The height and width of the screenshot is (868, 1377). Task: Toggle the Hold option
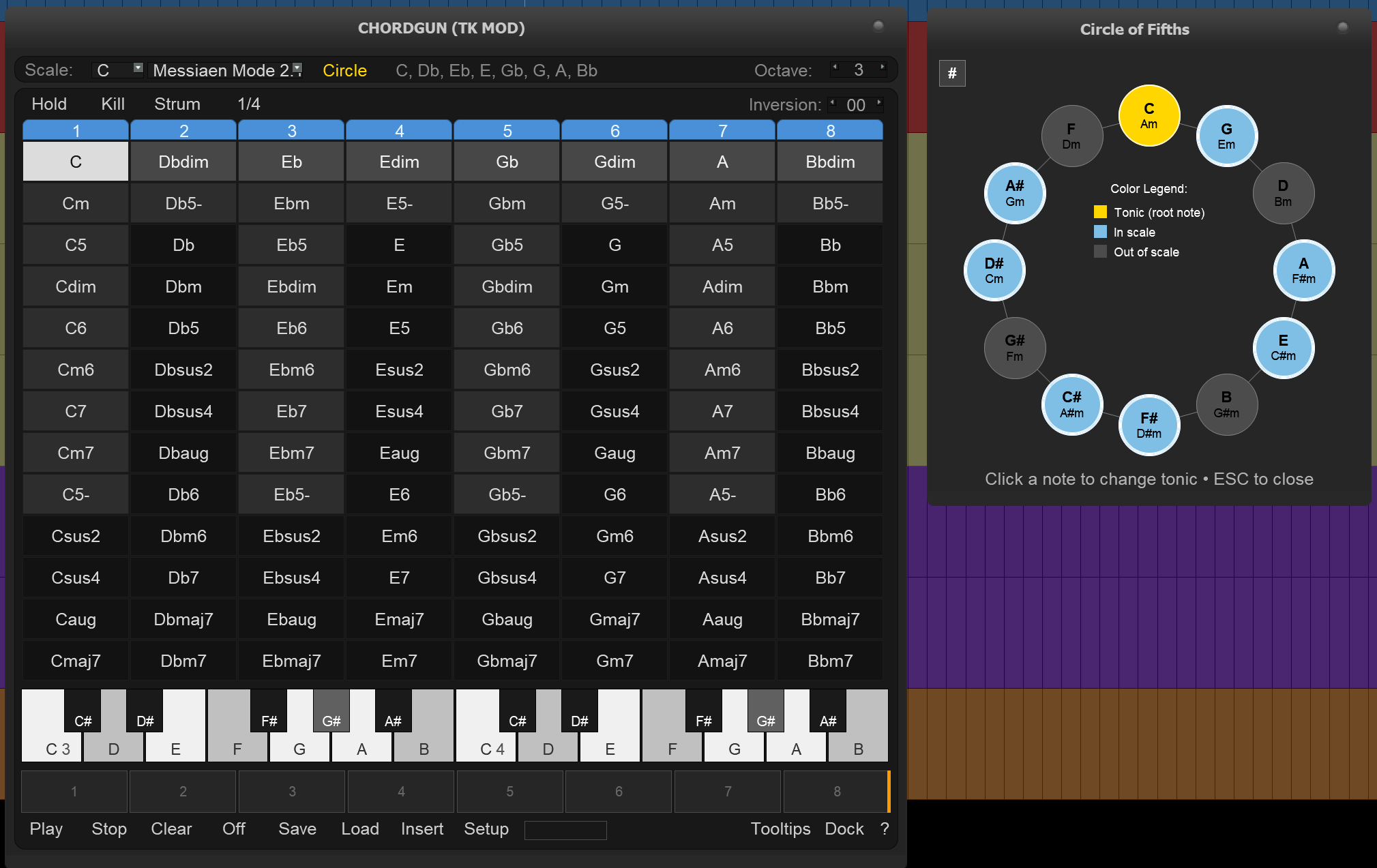tap(49, 104)
